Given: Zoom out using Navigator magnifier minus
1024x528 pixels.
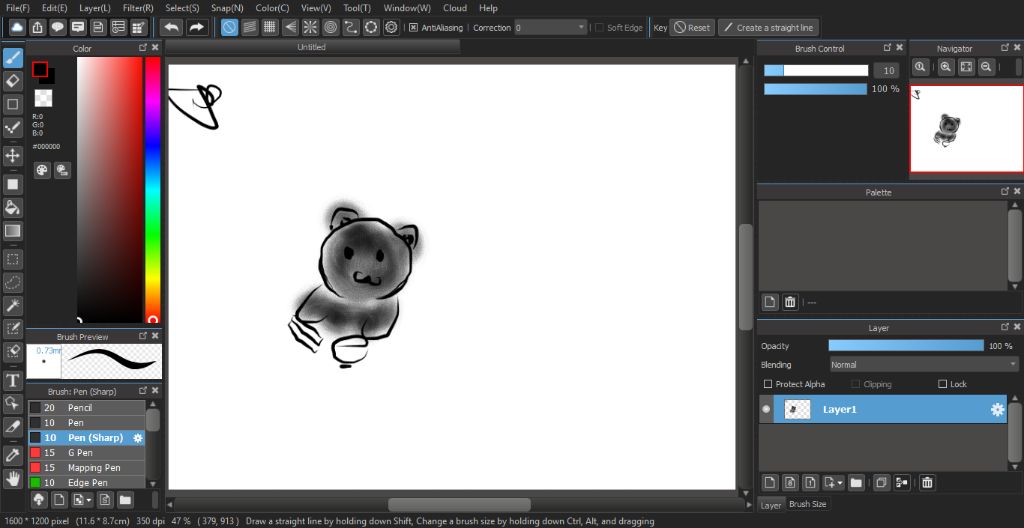Looking at the screenshot, I should tap(986, 66).
